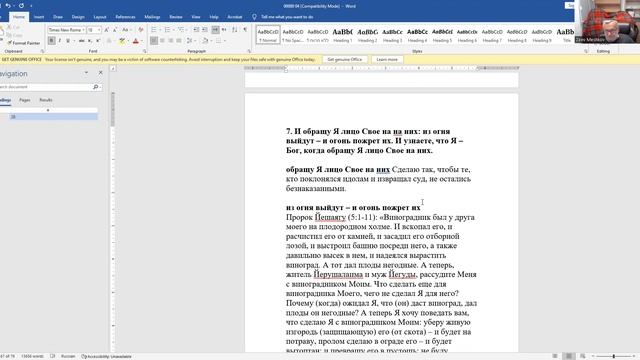Set Left-to-Right text direction
Screen dimensions: 640x360
coord(215,30)
